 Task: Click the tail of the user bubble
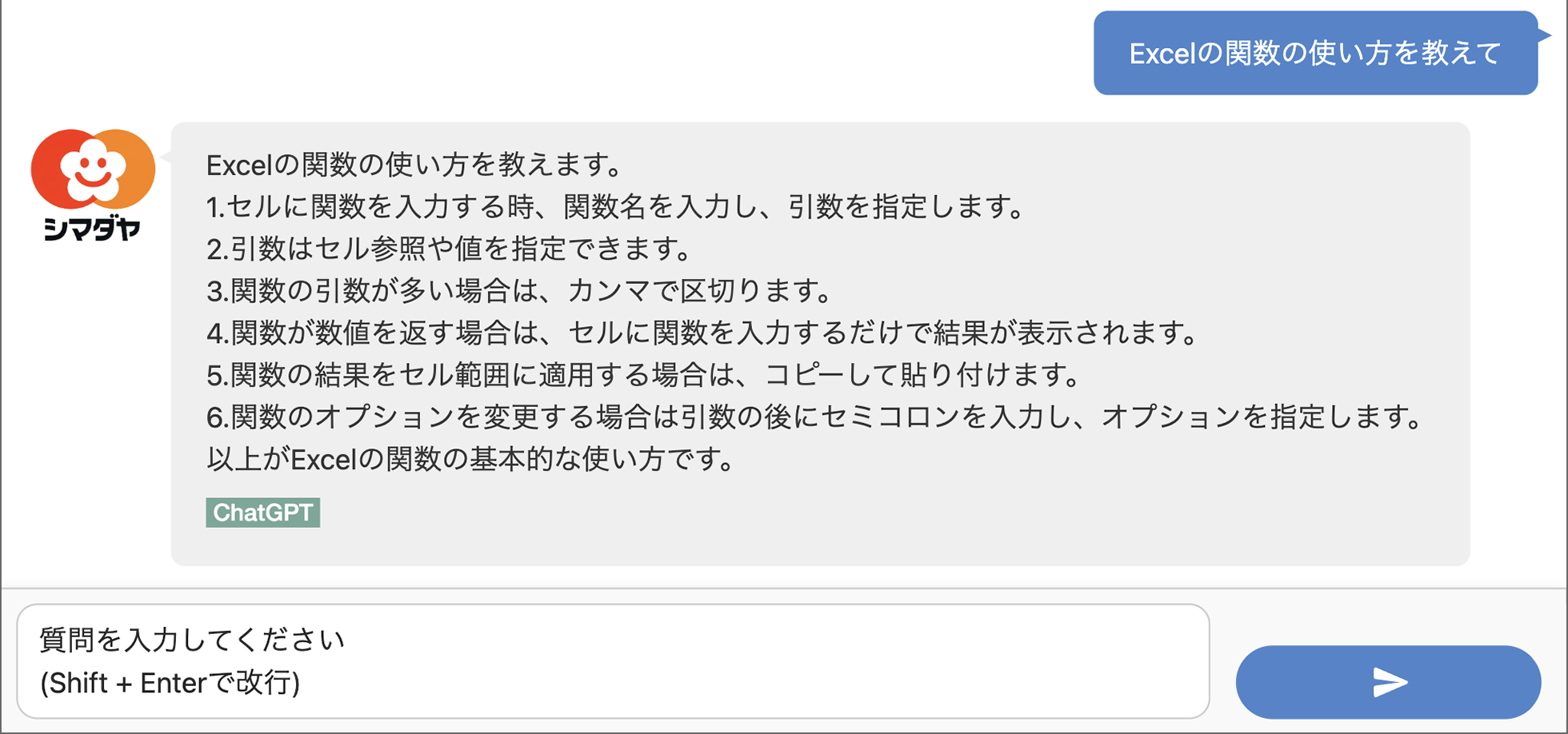pos(1545,34)
